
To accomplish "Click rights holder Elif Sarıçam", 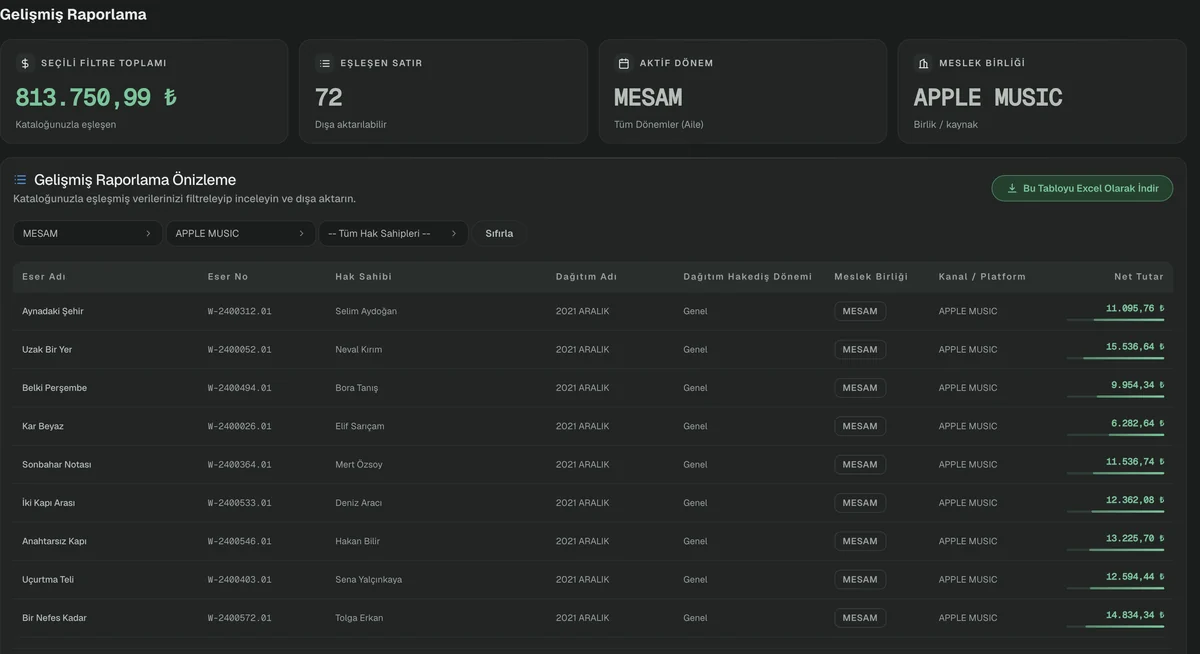I will (x=360, y=426).
